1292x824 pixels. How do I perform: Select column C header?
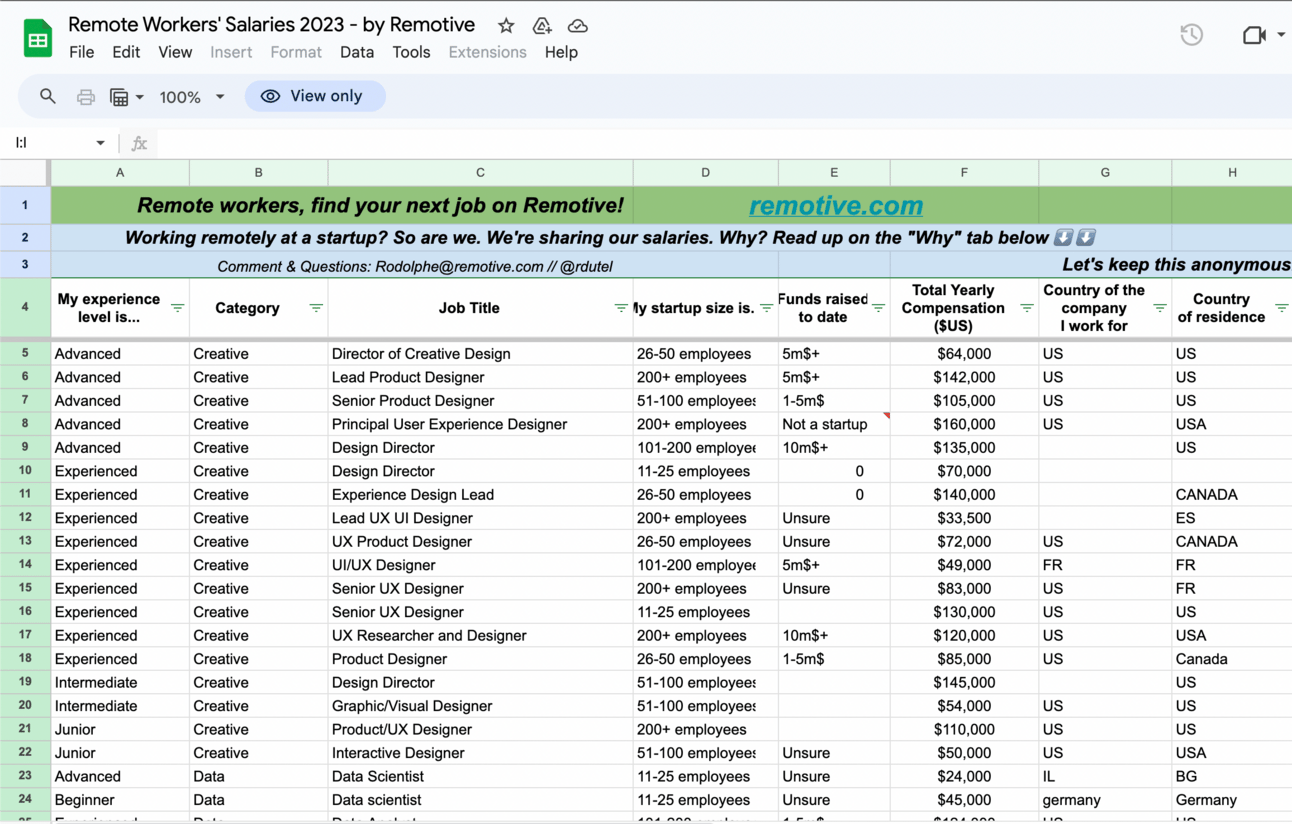pos(480,173)
